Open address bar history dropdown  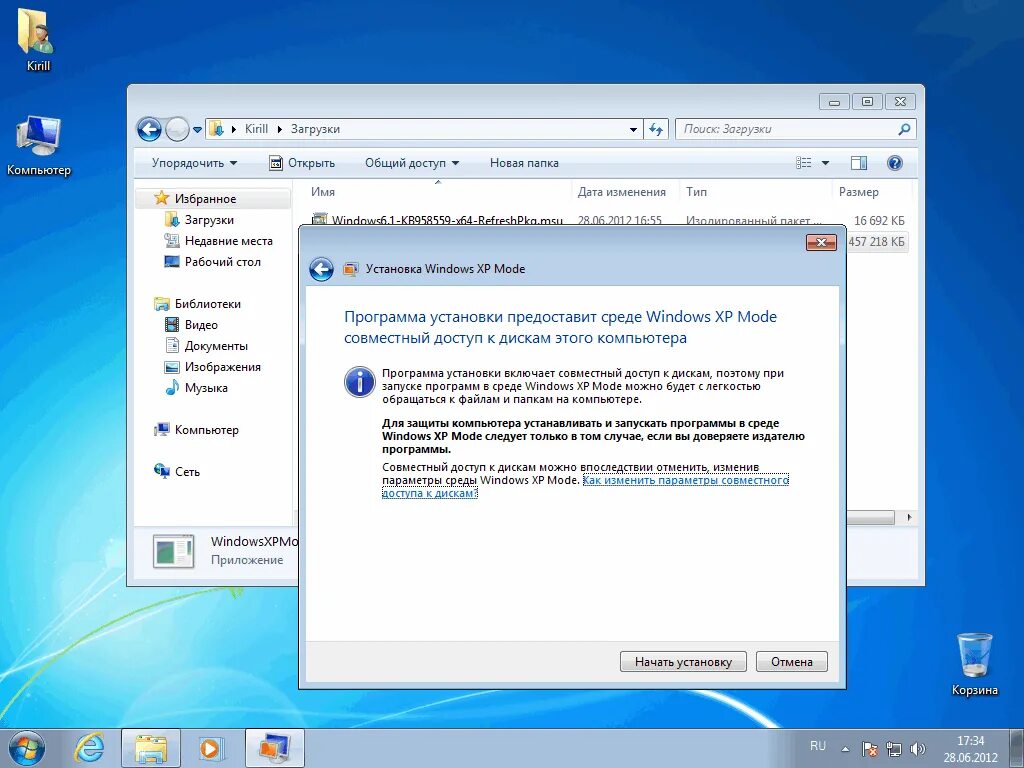633,129
